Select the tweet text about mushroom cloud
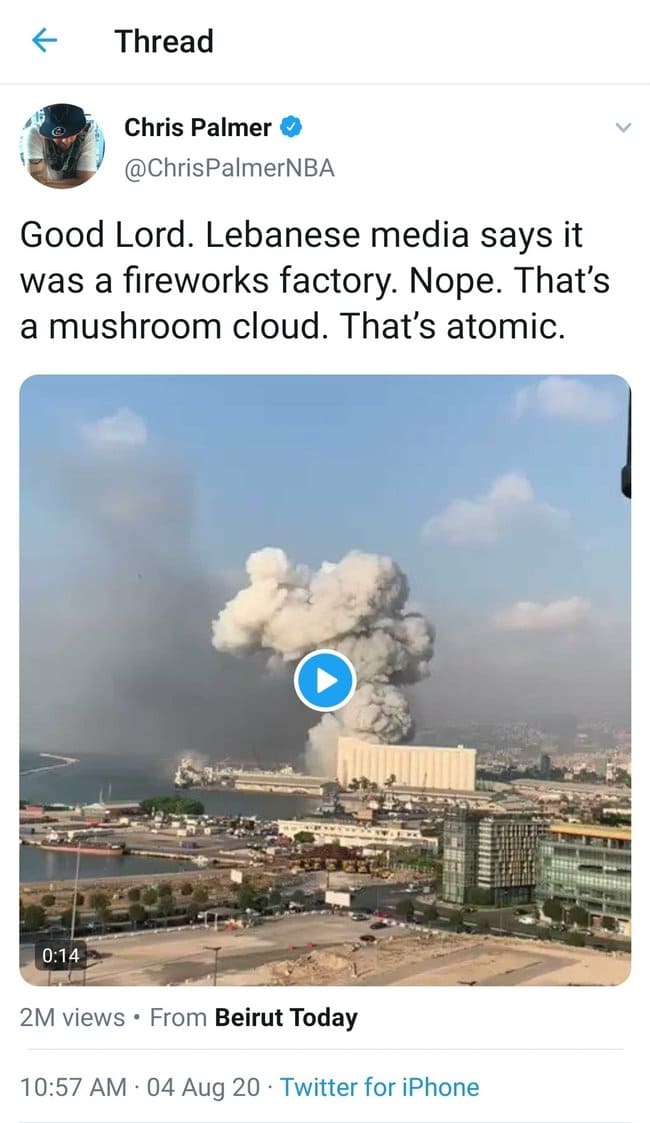 315,281
